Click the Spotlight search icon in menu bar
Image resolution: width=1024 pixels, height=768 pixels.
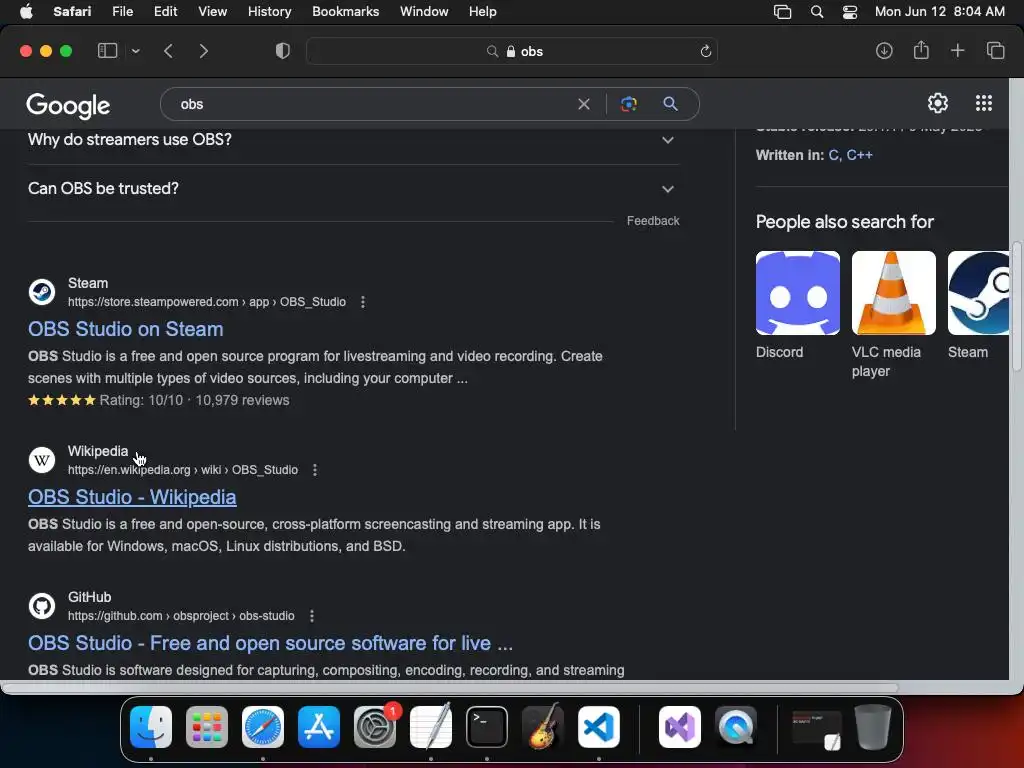(816, 11)
